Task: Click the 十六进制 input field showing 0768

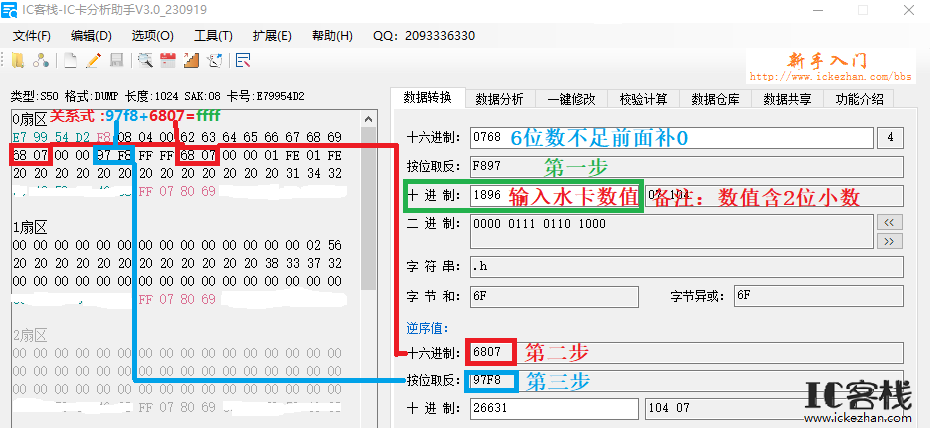Action: (671, 138)
